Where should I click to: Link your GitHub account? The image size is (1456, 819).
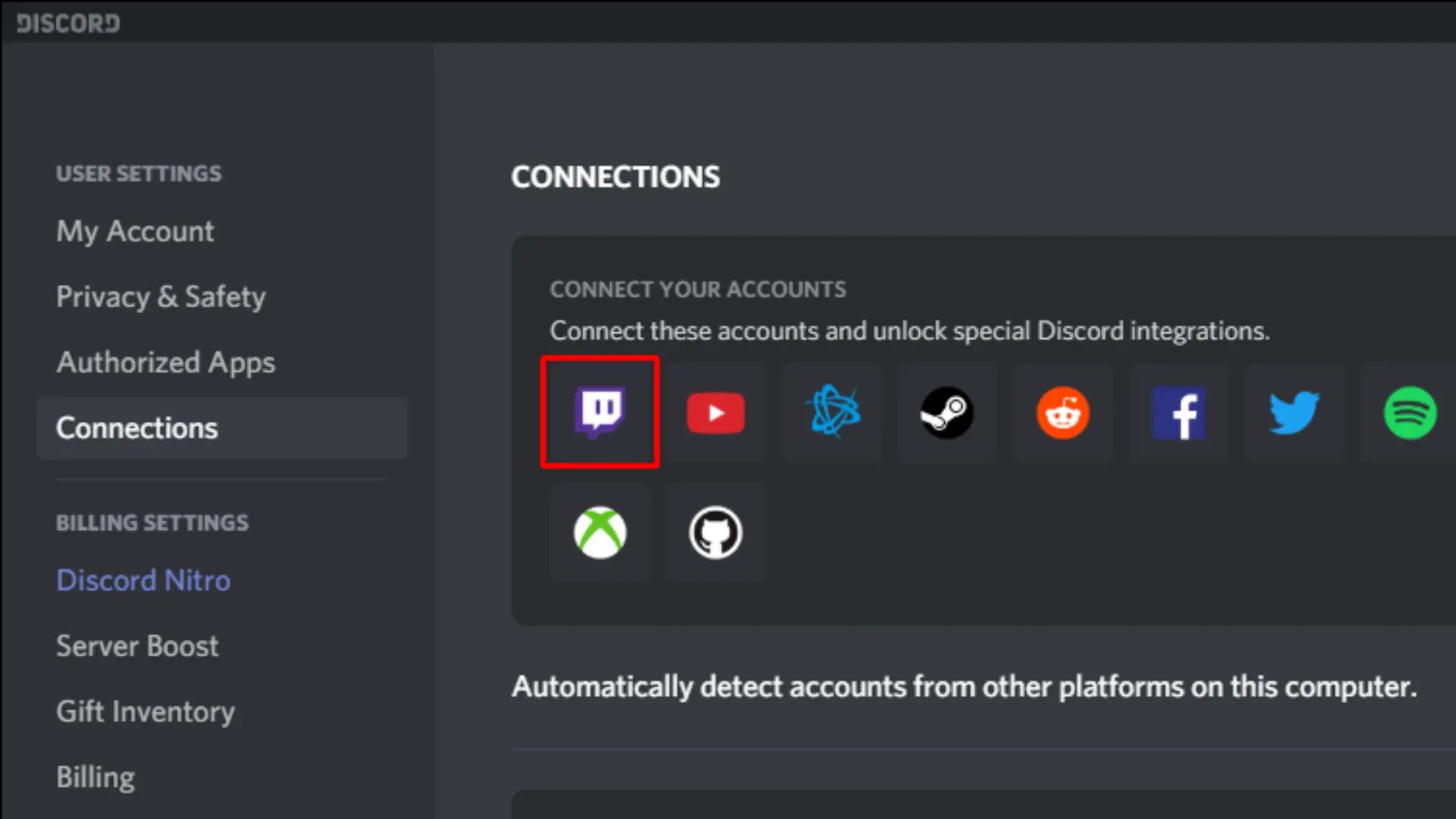click(x=715, y=532)
